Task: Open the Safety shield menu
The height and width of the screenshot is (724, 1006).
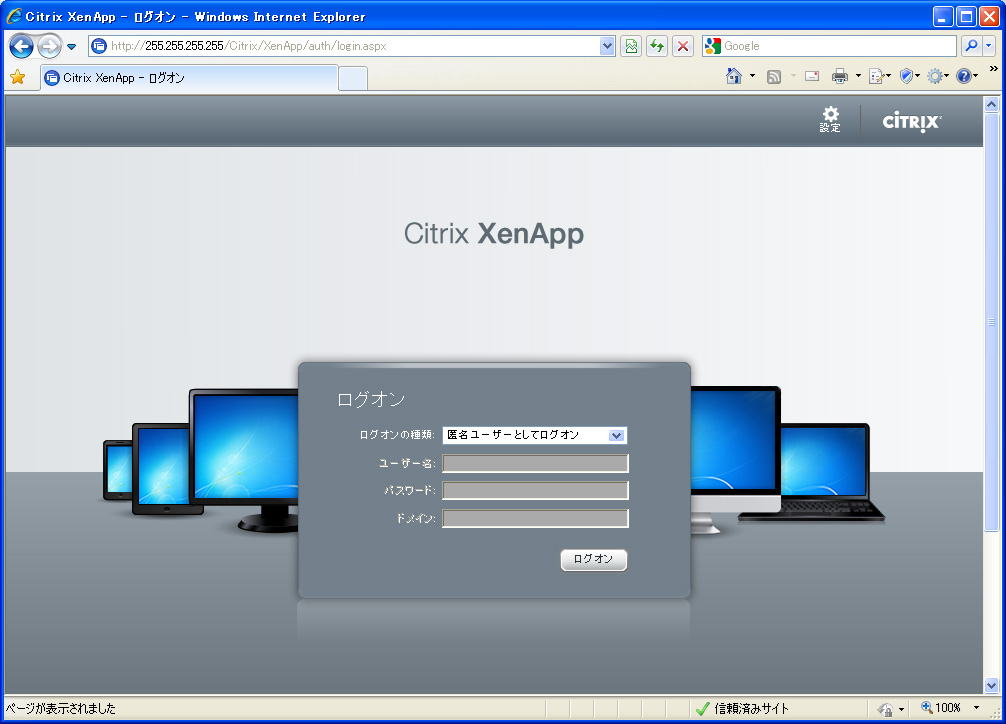Action: coord(910,76)
